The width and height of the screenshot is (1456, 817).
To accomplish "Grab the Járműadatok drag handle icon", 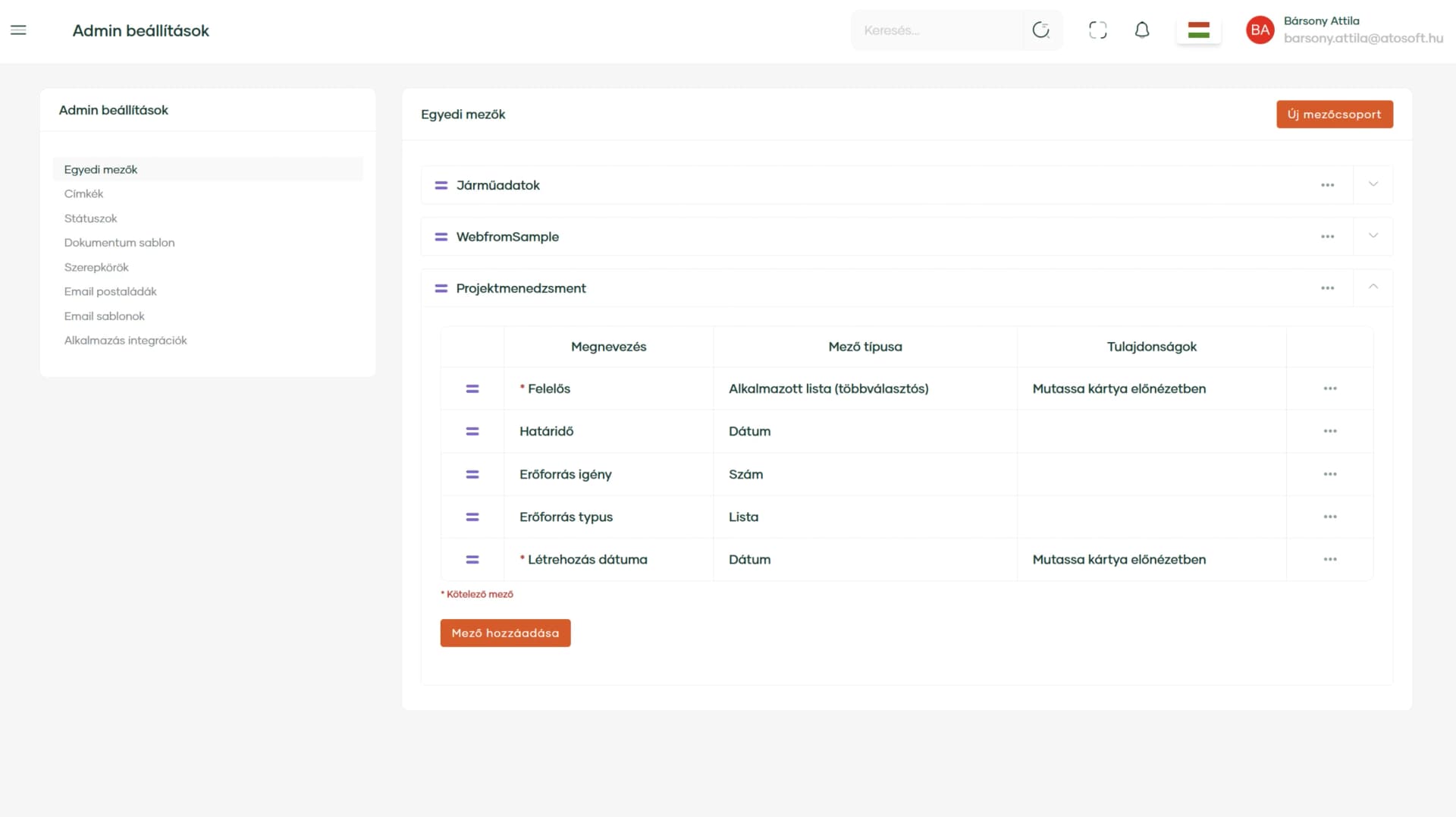I will point(441,185).
